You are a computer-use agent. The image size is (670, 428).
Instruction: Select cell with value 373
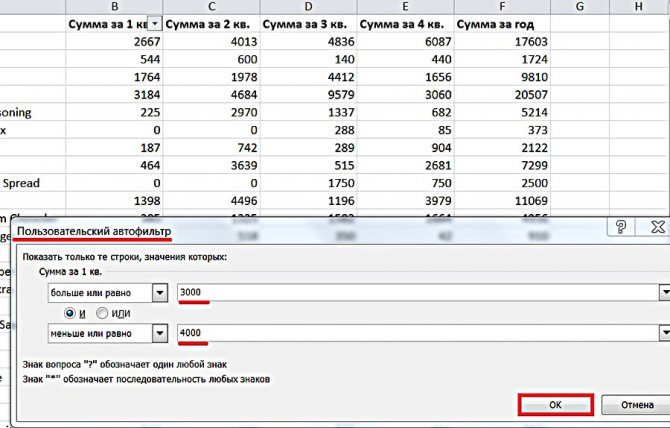pyautogui.click(x=502, y=130)
